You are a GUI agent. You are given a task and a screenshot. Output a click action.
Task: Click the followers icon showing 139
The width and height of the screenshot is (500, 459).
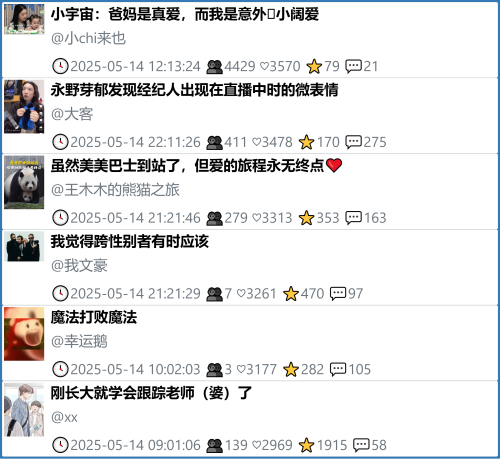tap(214, 446)
